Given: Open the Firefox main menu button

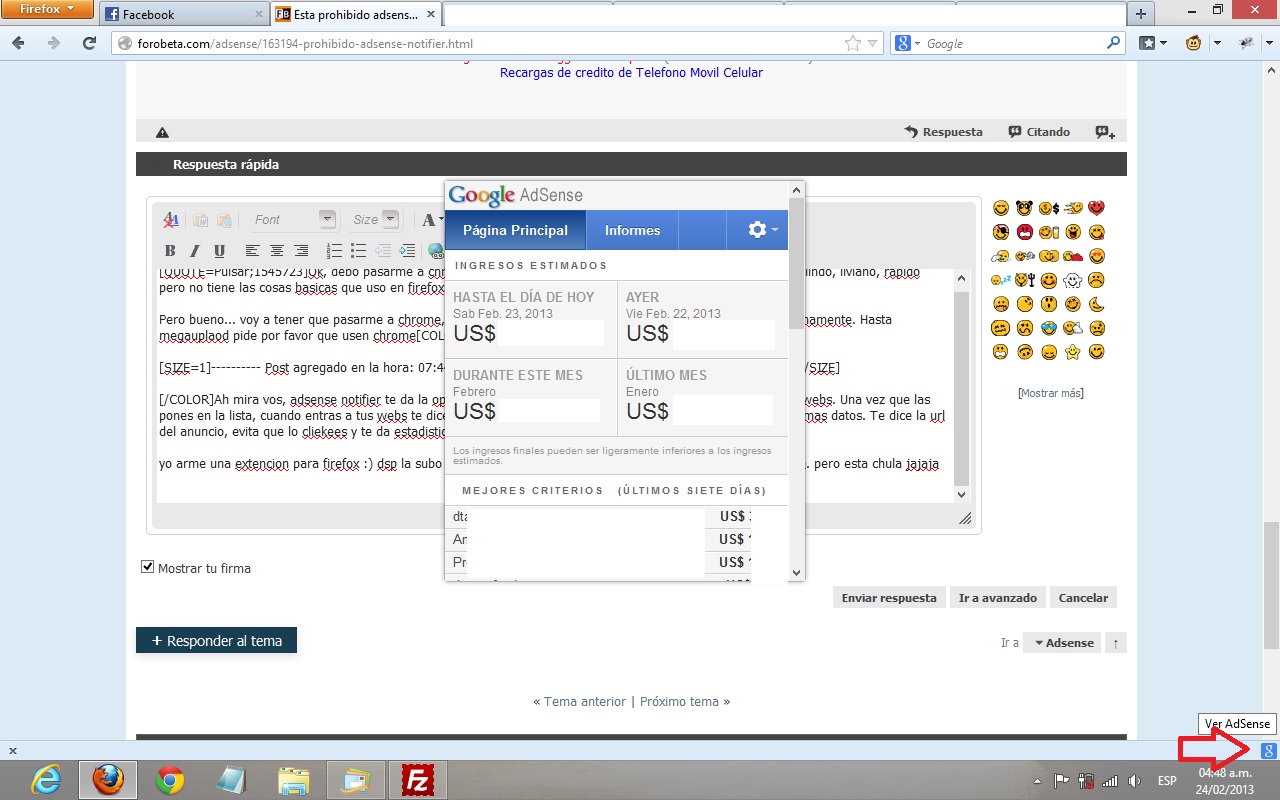Looking at the screenshot, I should click(x=48, y=9).
